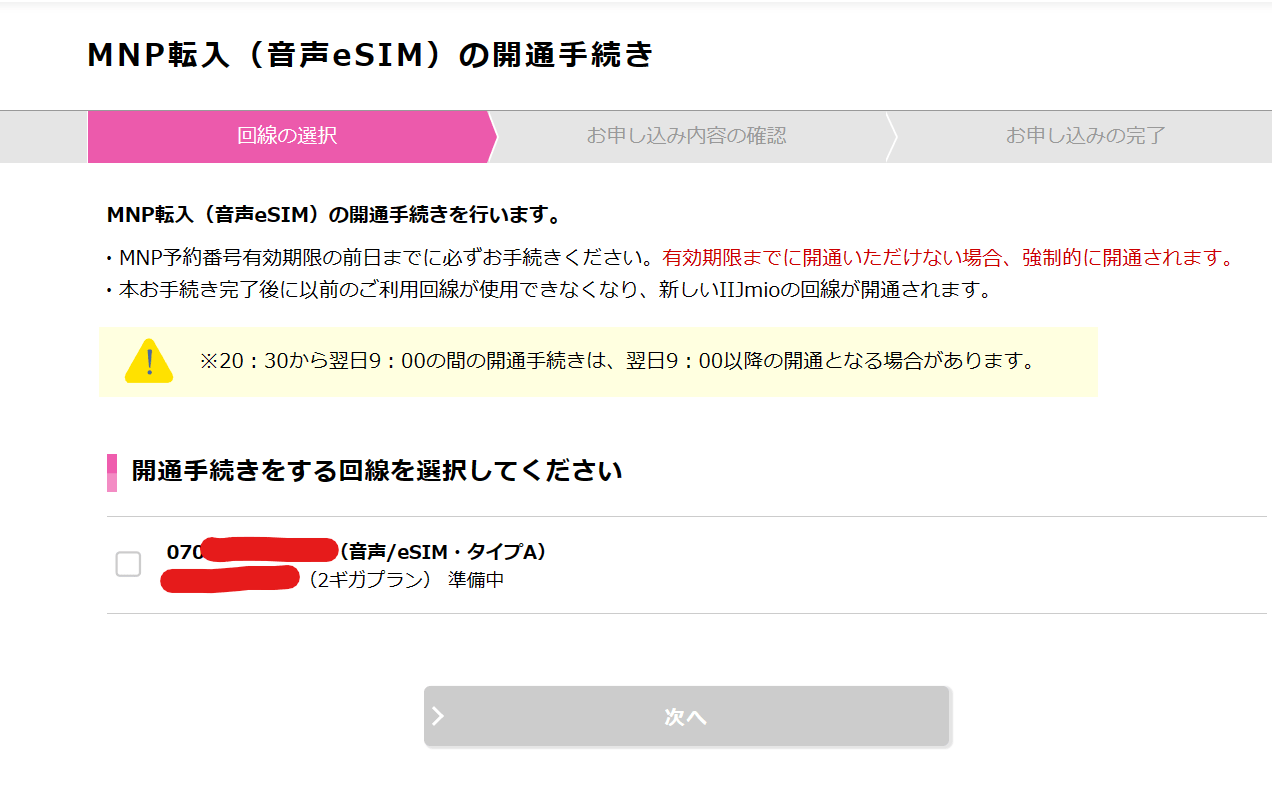Click the MNP転入（音声eSIM）の開通手続き page title
This screenshot has height=801, width=1272.
pyautogui.click(x=370, y=56)
